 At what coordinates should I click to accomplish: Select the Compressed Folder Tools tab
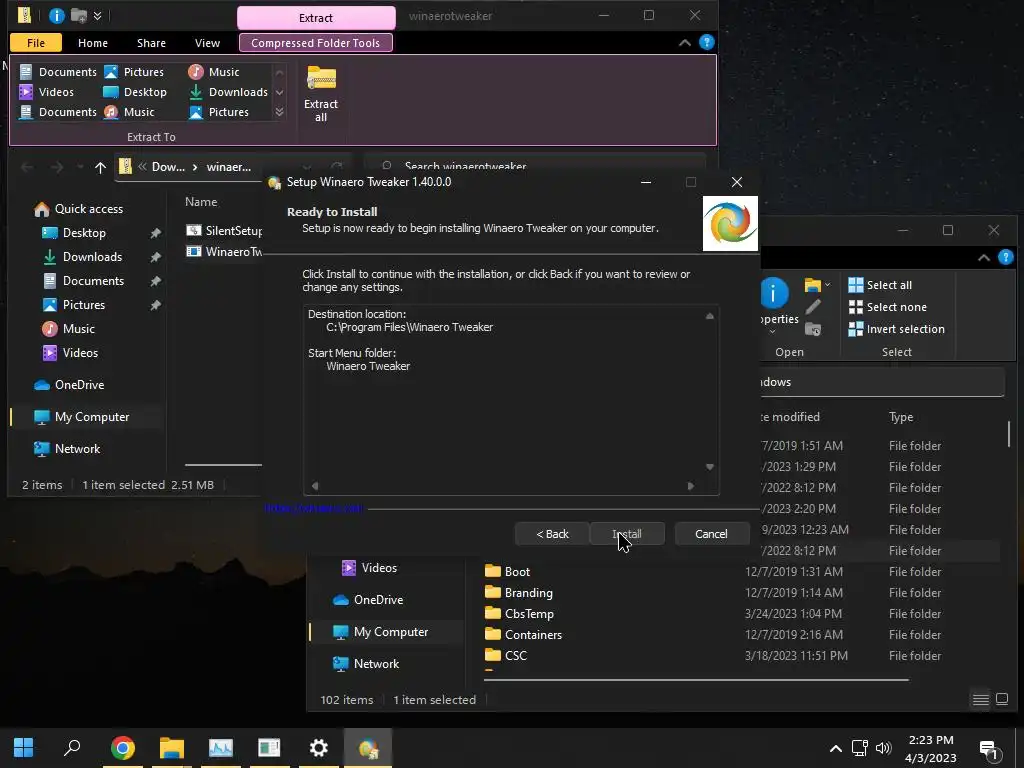click(x=315, y=42)
